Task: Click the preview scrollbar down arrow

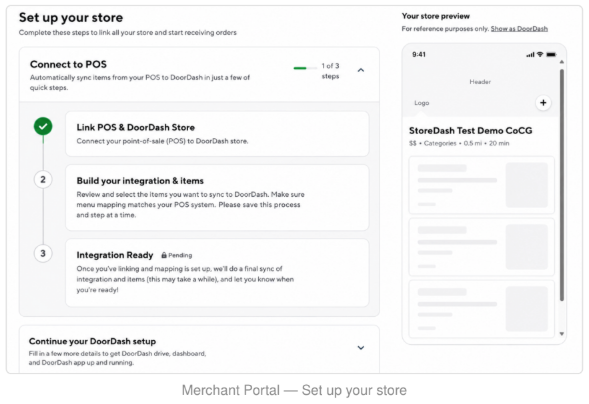Action: click(562, 333)
